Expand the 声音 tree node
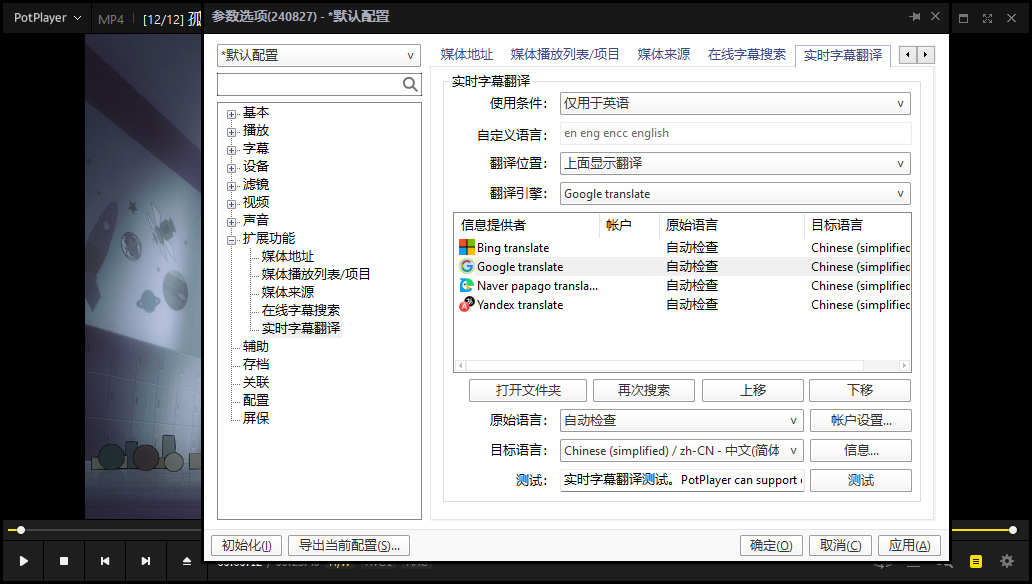This screenshot has height=584, width=1032. coord(232,222)
